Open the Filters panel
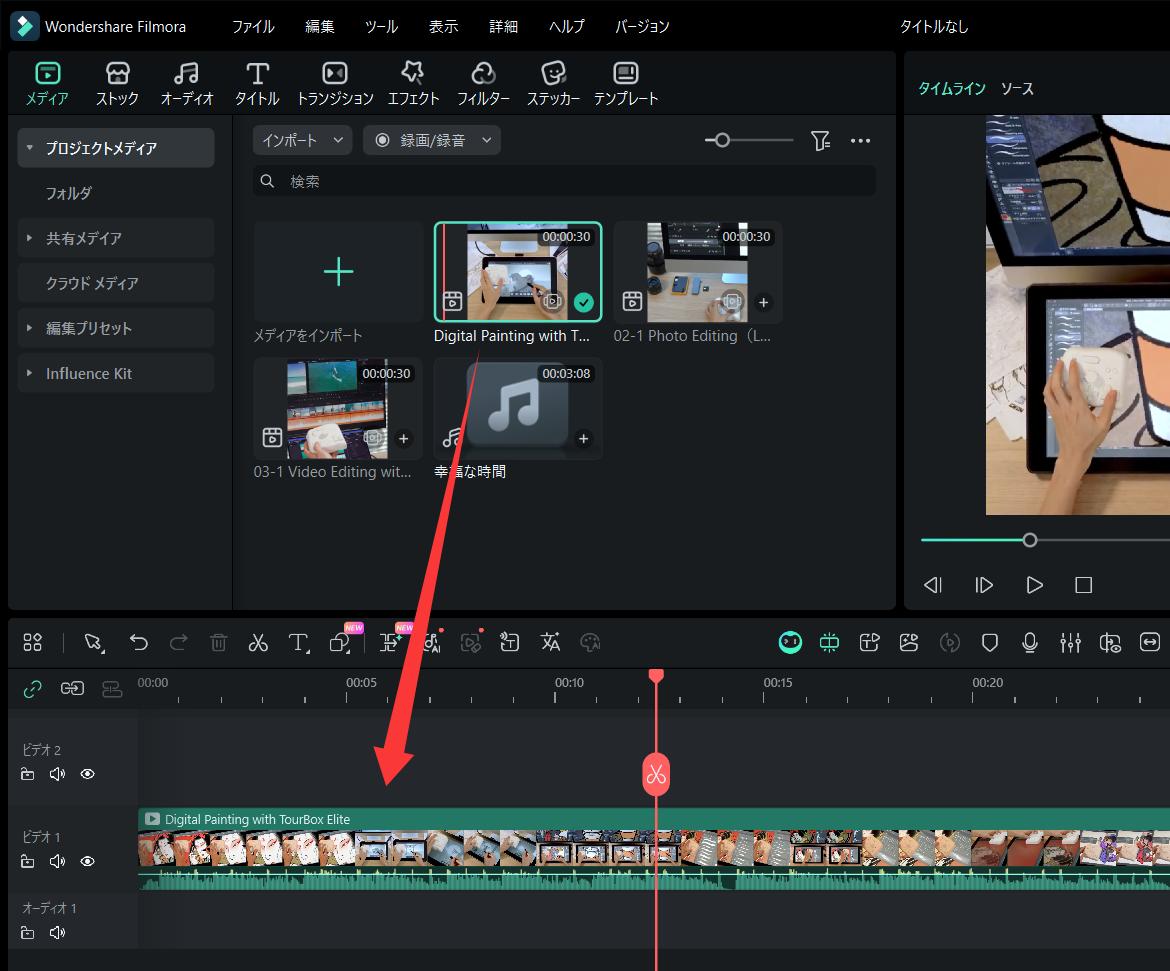The height and width of the screenshot is (971, 1170). [483, 83]
